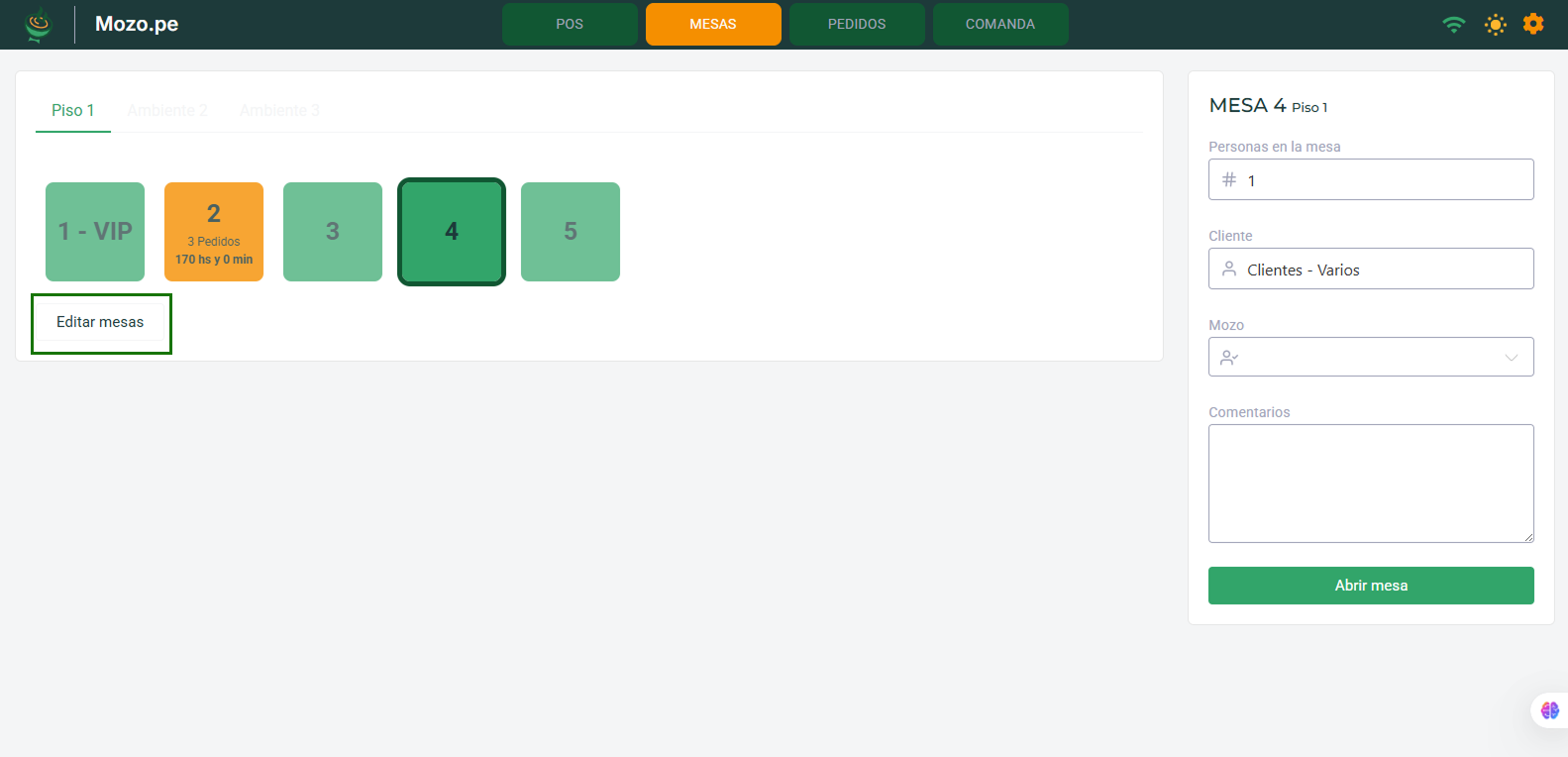Open the PEDIDOS tab
The image size is (1568, 757).
point(857,24)
